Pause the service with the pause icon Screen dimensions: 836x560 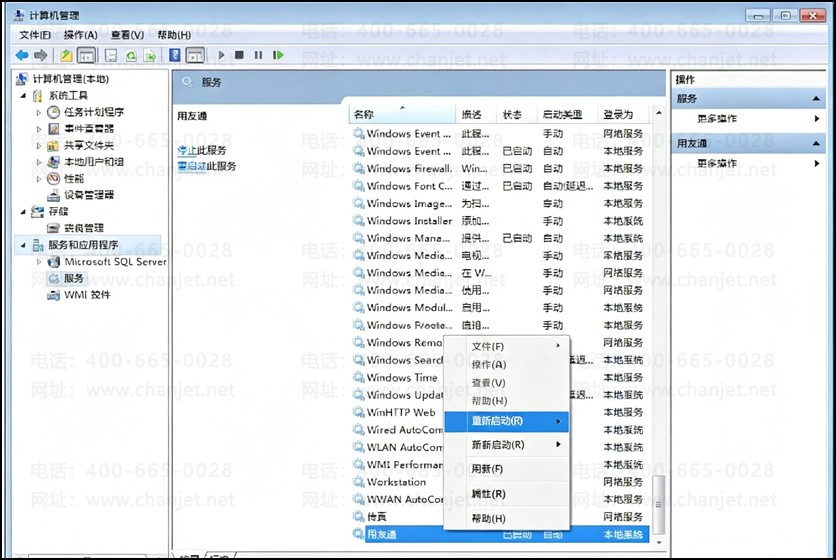(x=259, y=55)
